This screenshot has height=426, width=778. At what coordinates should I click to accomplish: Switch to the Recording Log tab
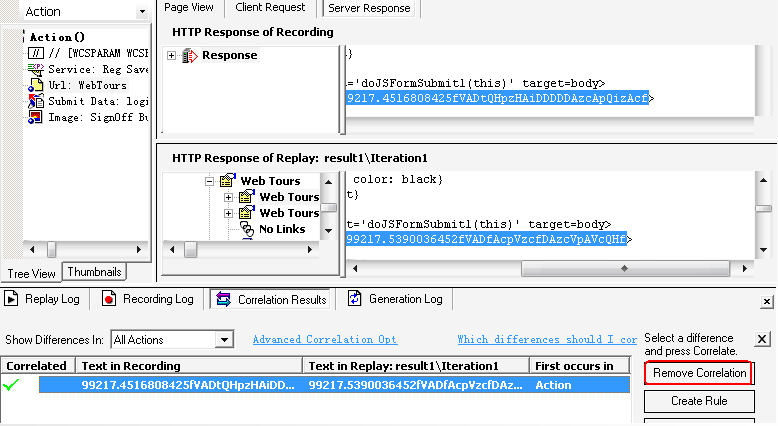click(148, 299)
